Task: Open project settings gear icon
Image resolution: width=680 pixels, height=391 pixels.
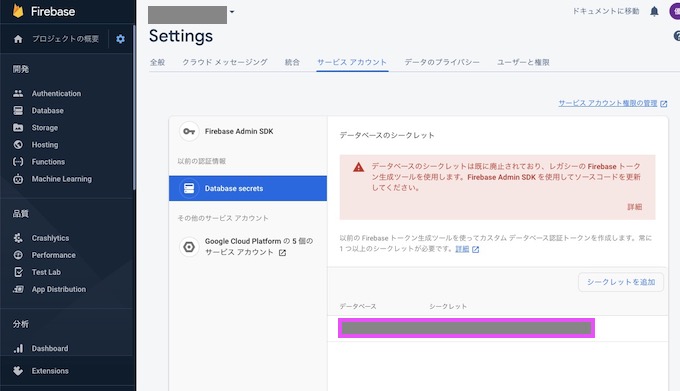Action: click(x=121, y=39)
